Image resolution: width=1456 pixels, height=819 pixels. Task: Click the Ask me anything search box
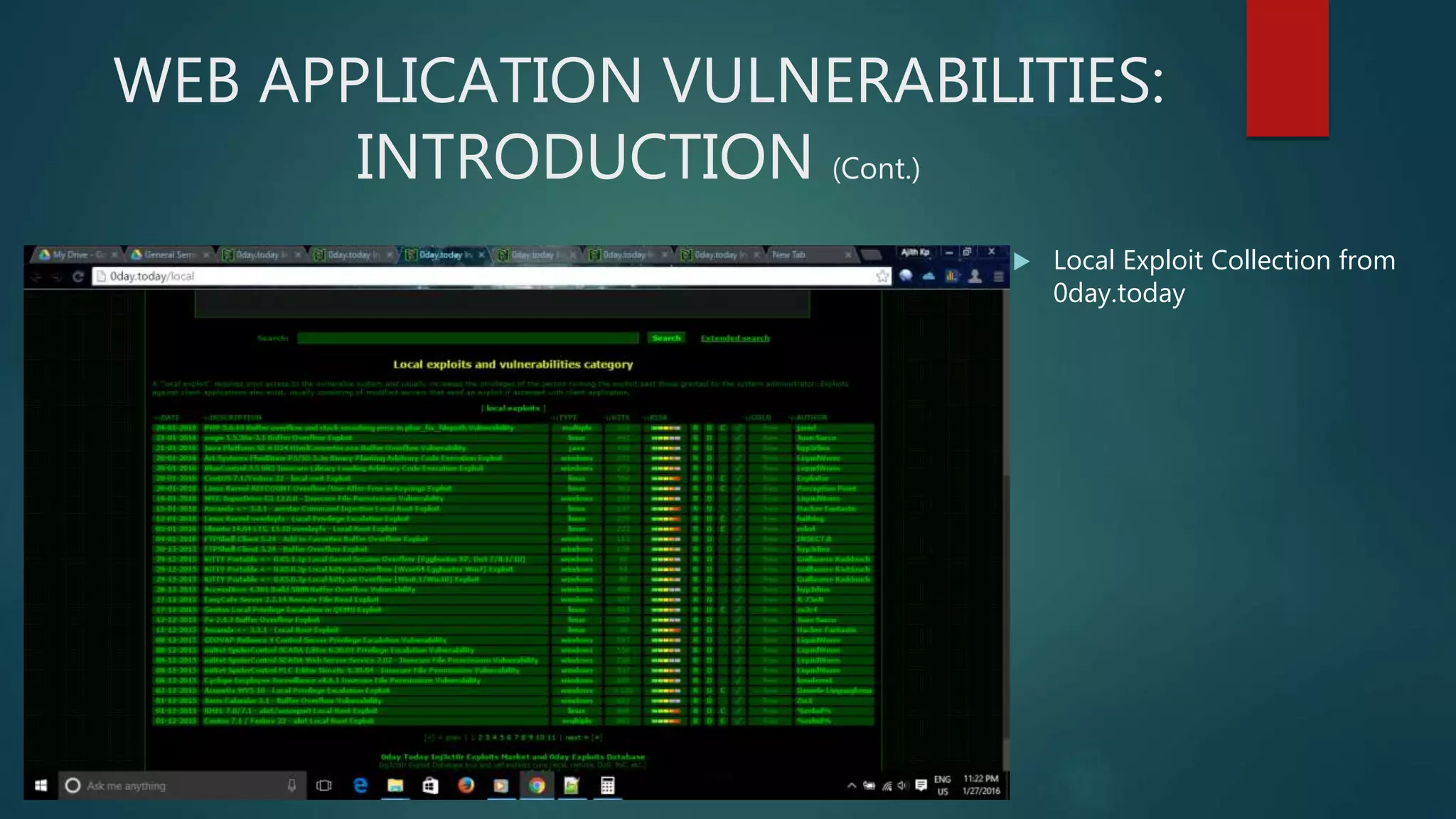182,786
